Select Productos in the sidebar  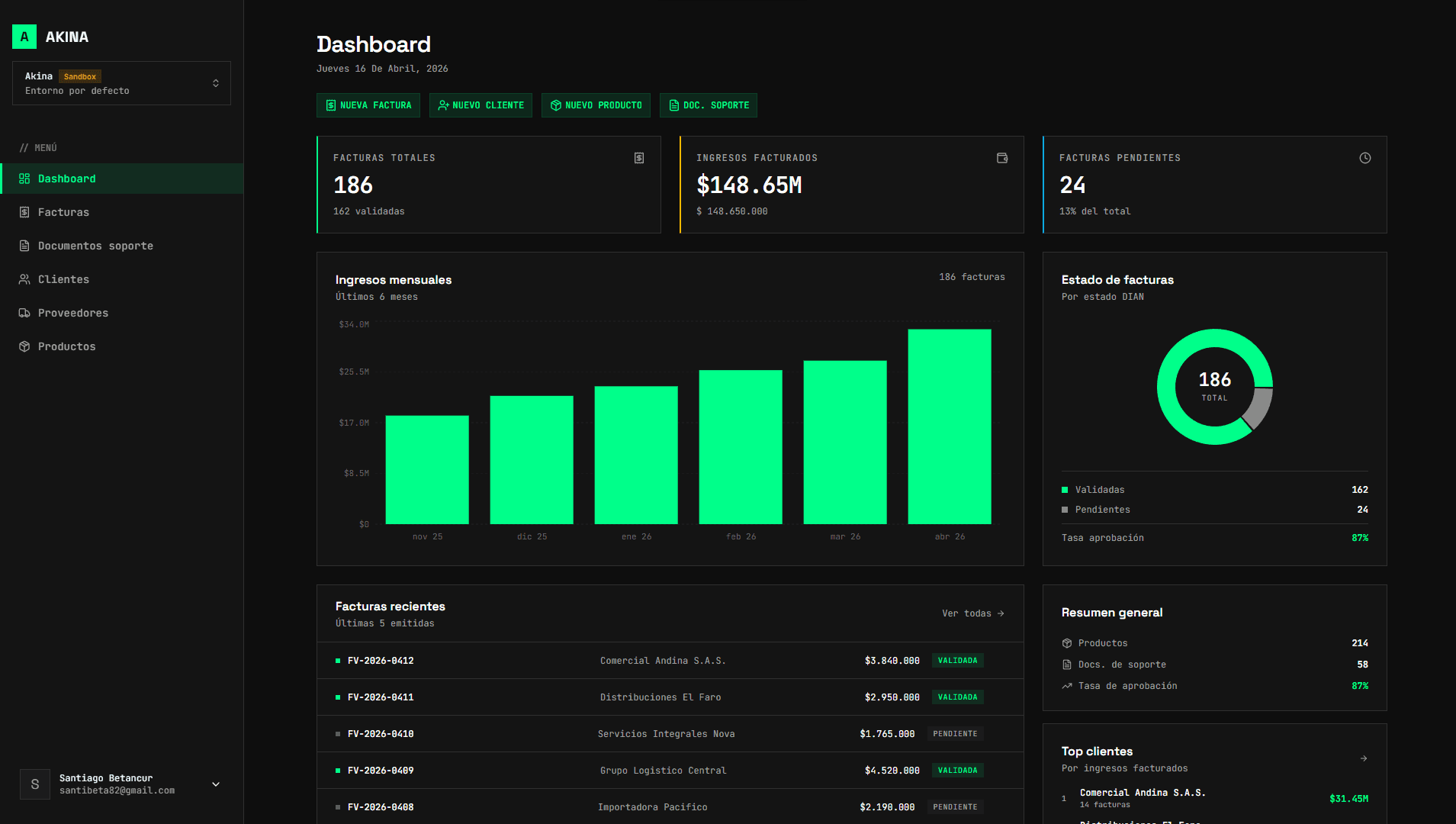click(122, 346)
